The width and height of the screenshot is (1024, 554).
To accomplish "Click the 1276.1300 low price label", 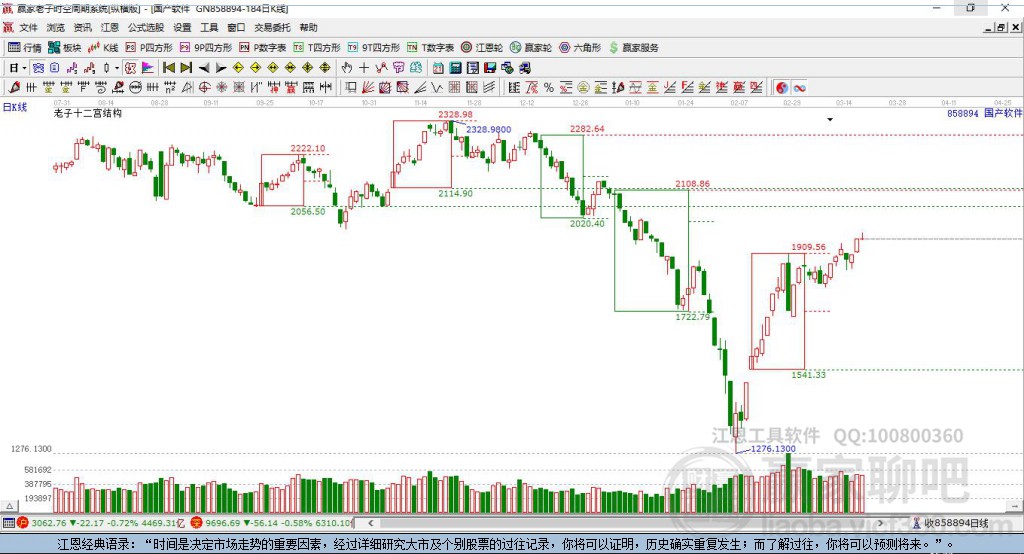I will click(773, 449).
